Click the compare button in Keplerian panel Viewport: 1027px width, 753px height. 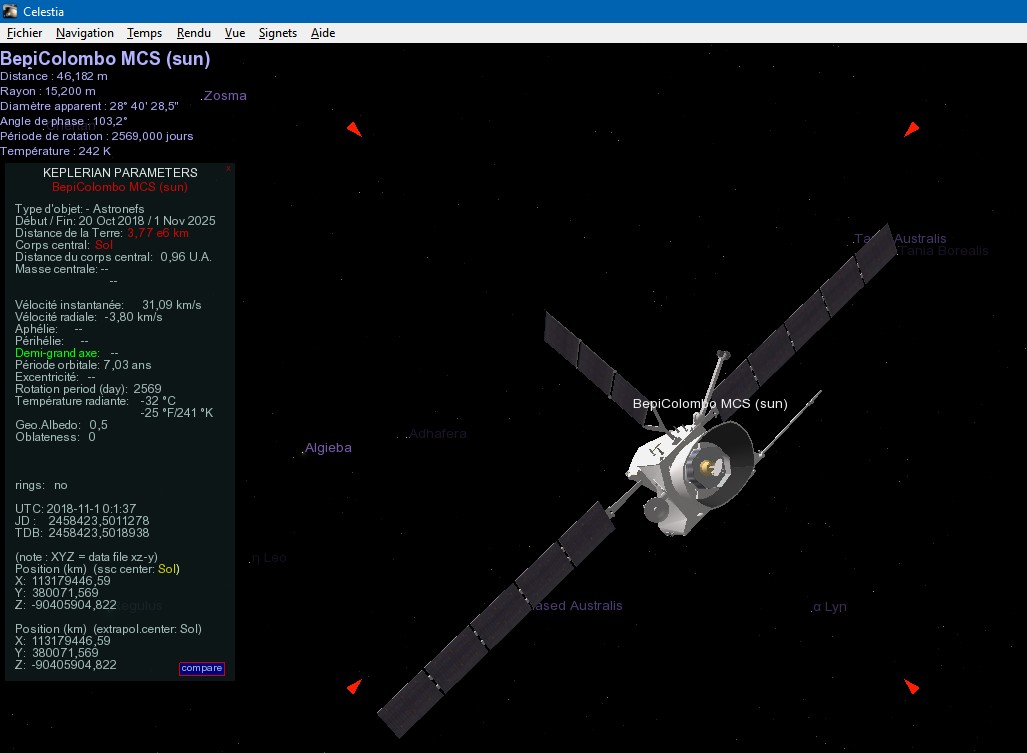click(202, 668)
